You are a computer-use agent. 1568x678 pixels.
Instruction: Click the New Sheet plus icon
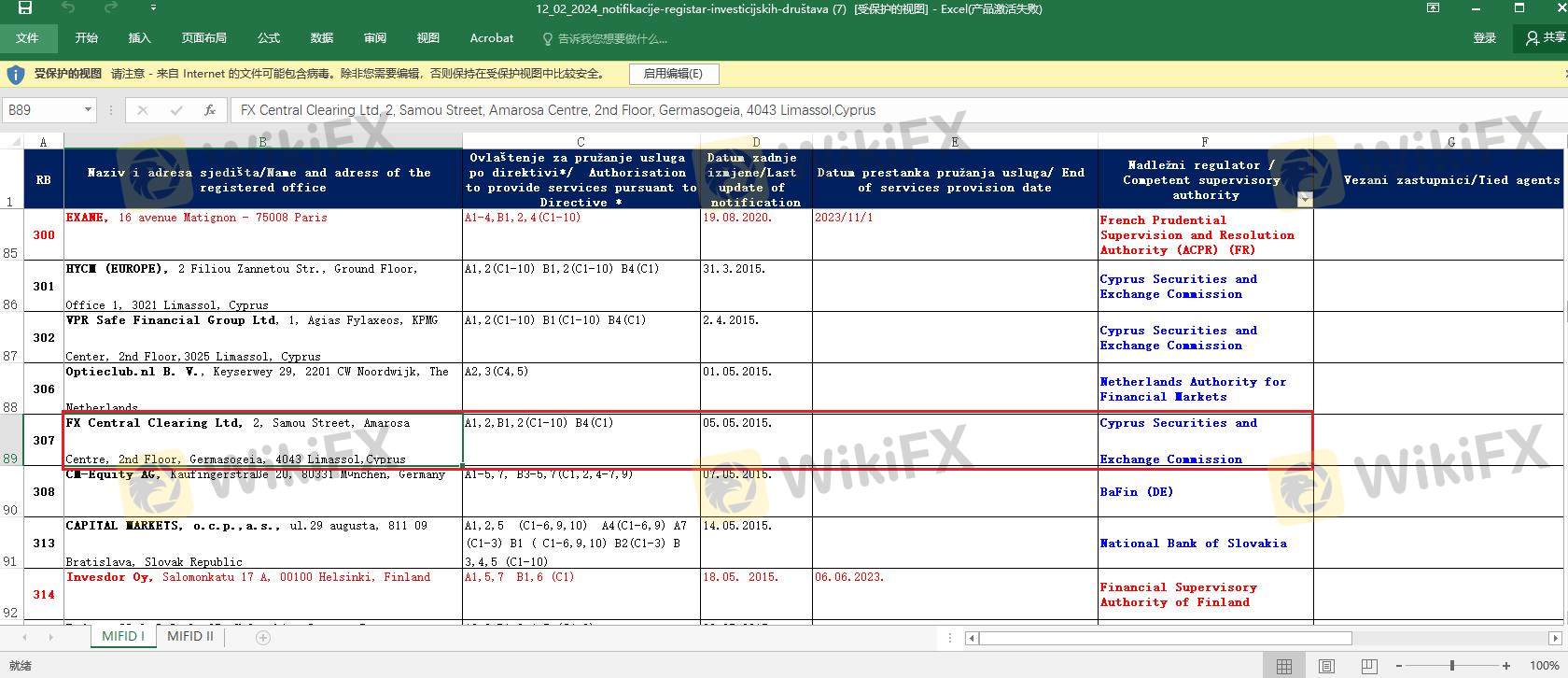(263, 638)
